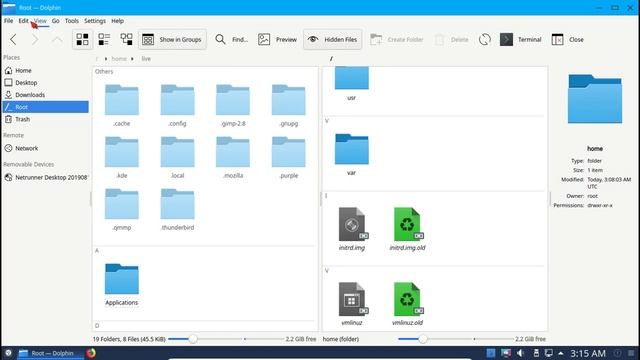Viewport: 640px width, 360px height.
Task: Select the Applications folder
Action: [122, 284]
